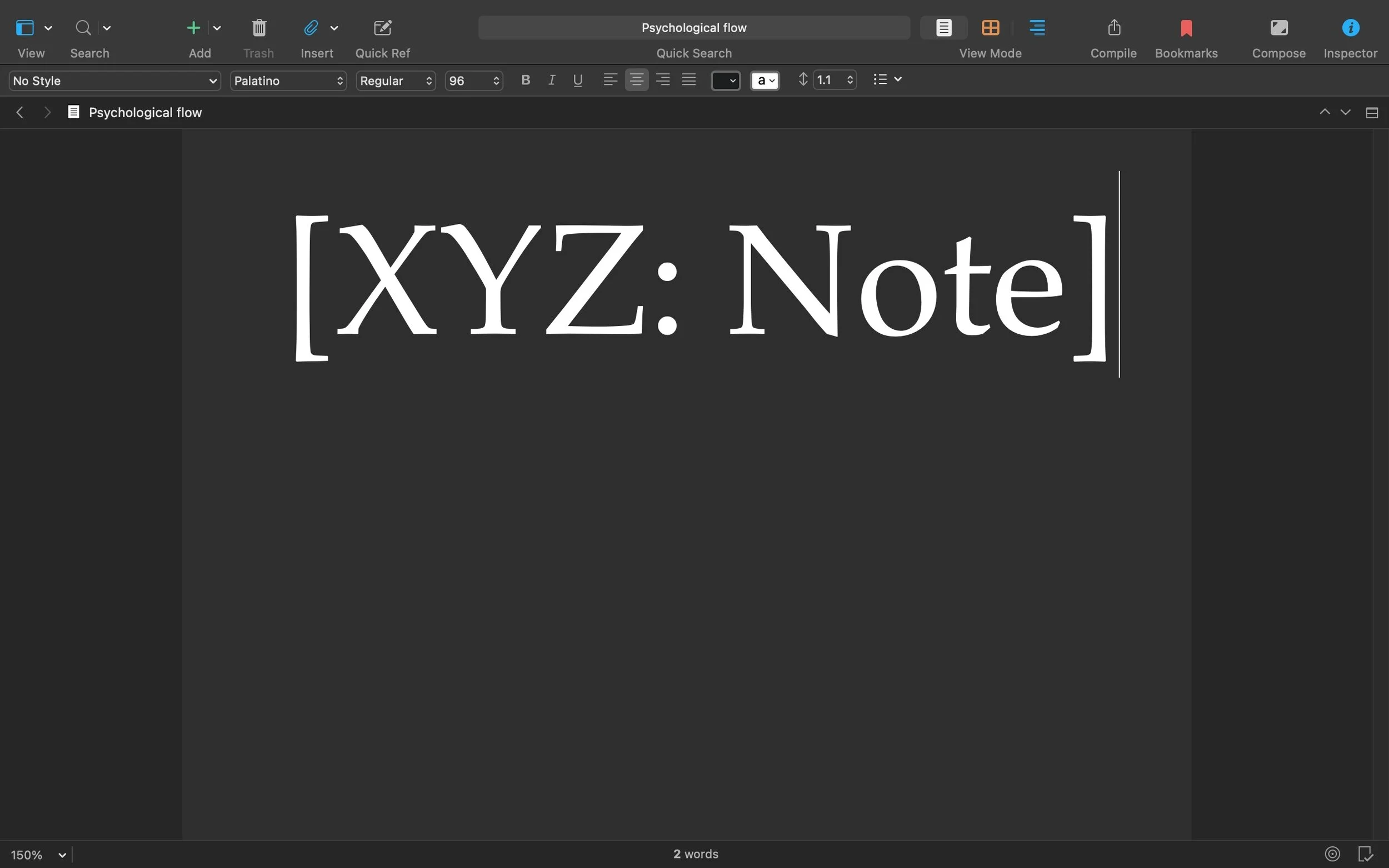Toggle italic formatting
Image resolution: width=1389 pixels, height=868 pixels.
[x=551, y=80]
